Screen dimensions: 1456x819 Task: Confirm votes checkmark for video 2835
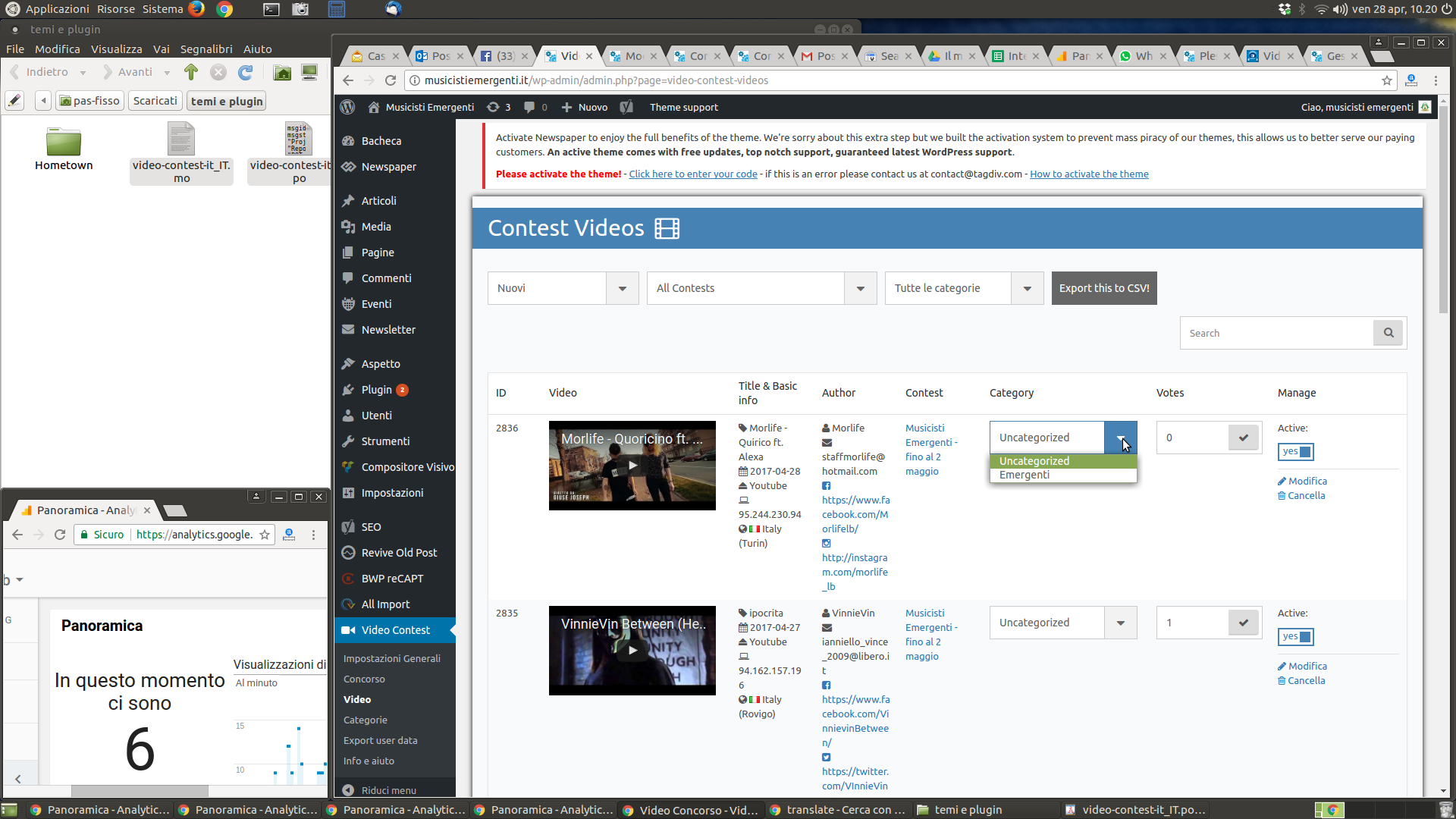[x=1244, y=623]
